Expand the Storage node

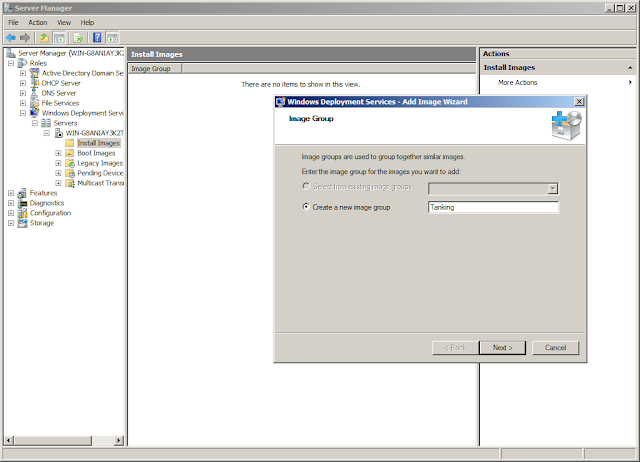point(11,223)
